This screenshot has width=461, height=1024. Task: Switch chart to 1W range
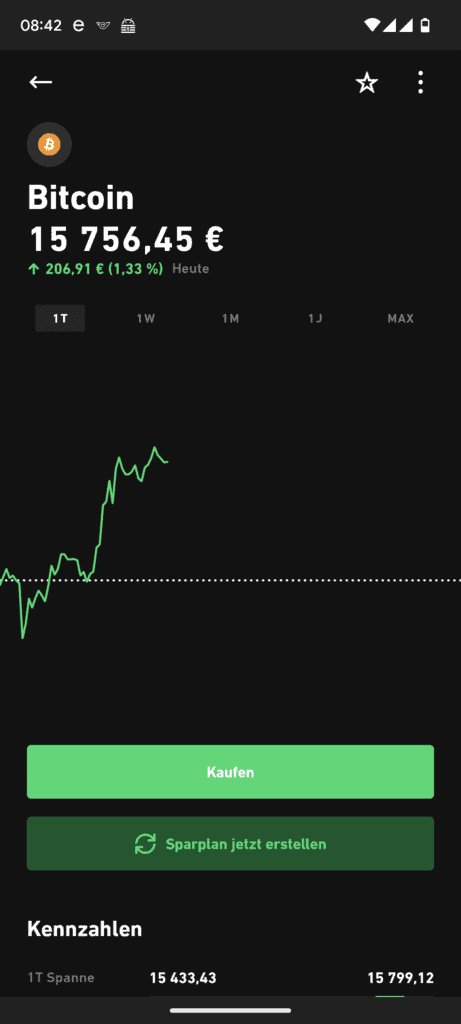point(146,319)
